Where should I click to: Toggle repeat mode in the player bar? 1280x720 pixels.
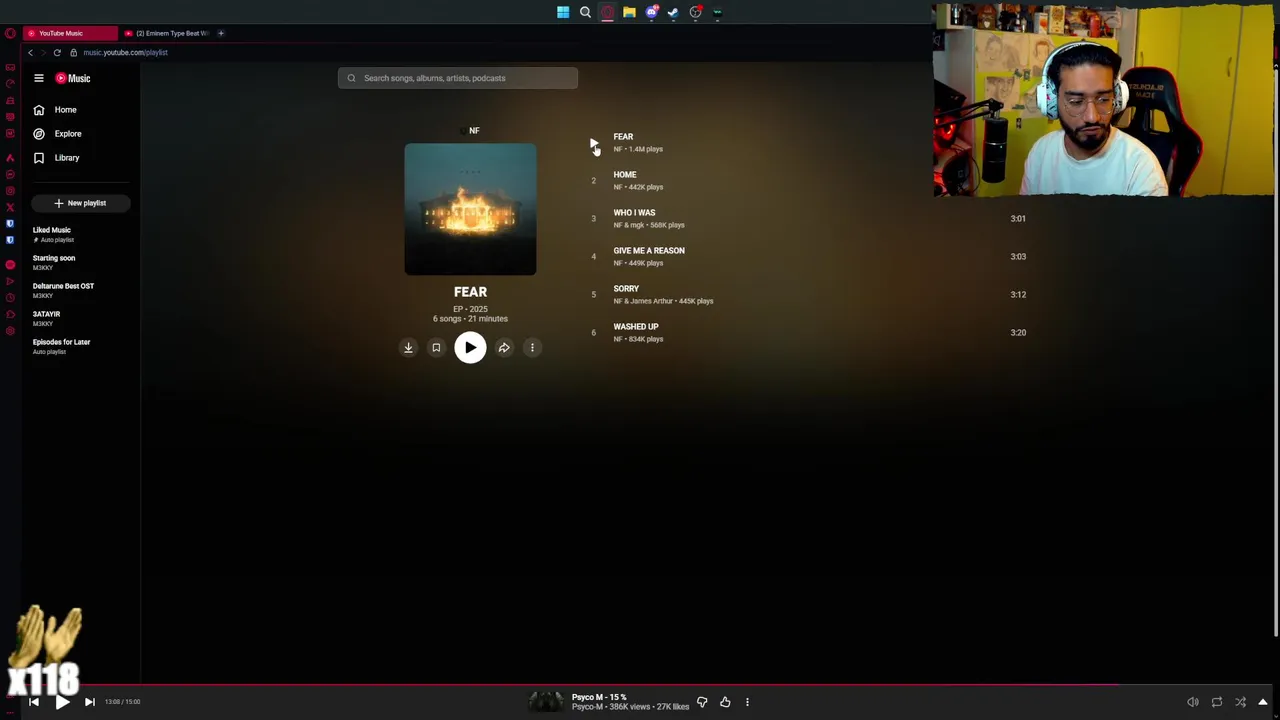point(1216,702)
